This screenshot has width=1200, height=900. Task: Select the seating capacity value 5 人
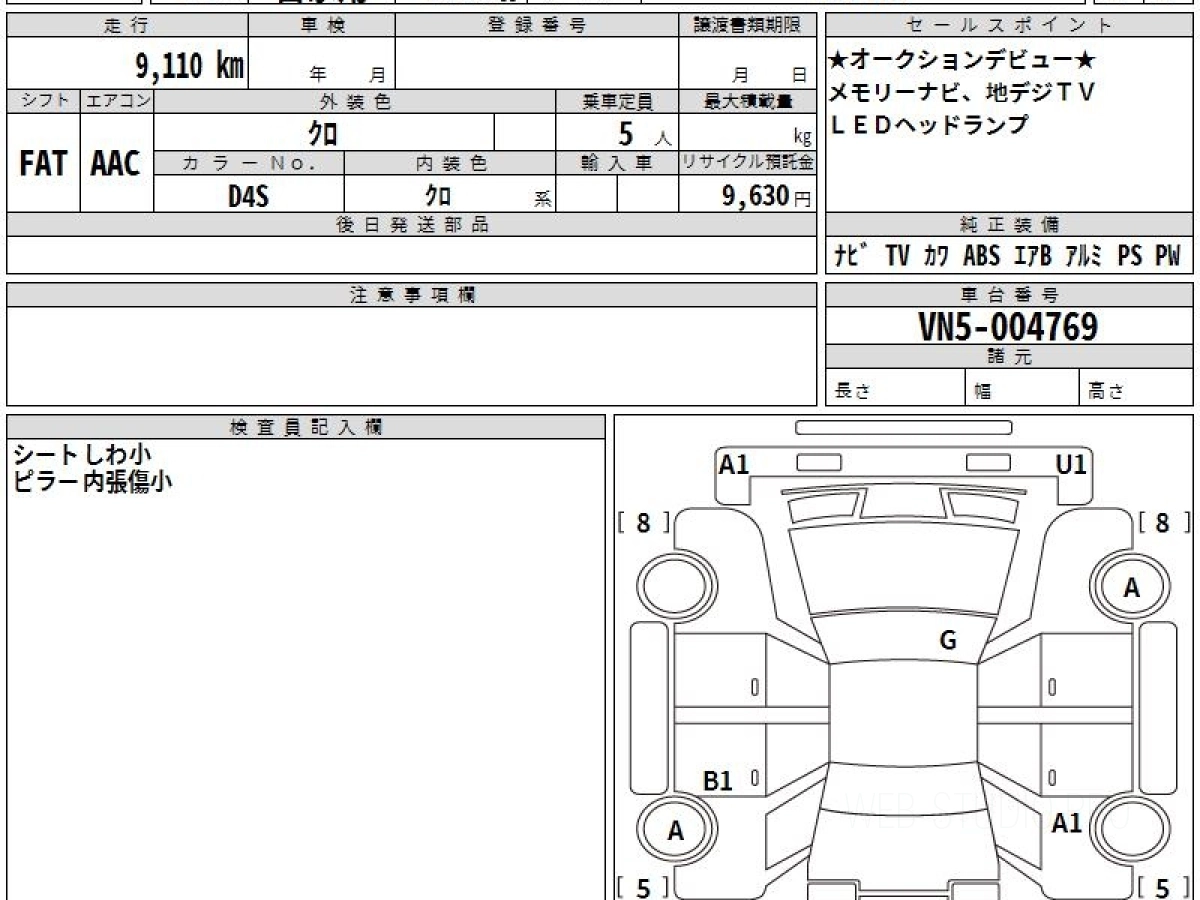pyautogui.click(x=644, y=133)
